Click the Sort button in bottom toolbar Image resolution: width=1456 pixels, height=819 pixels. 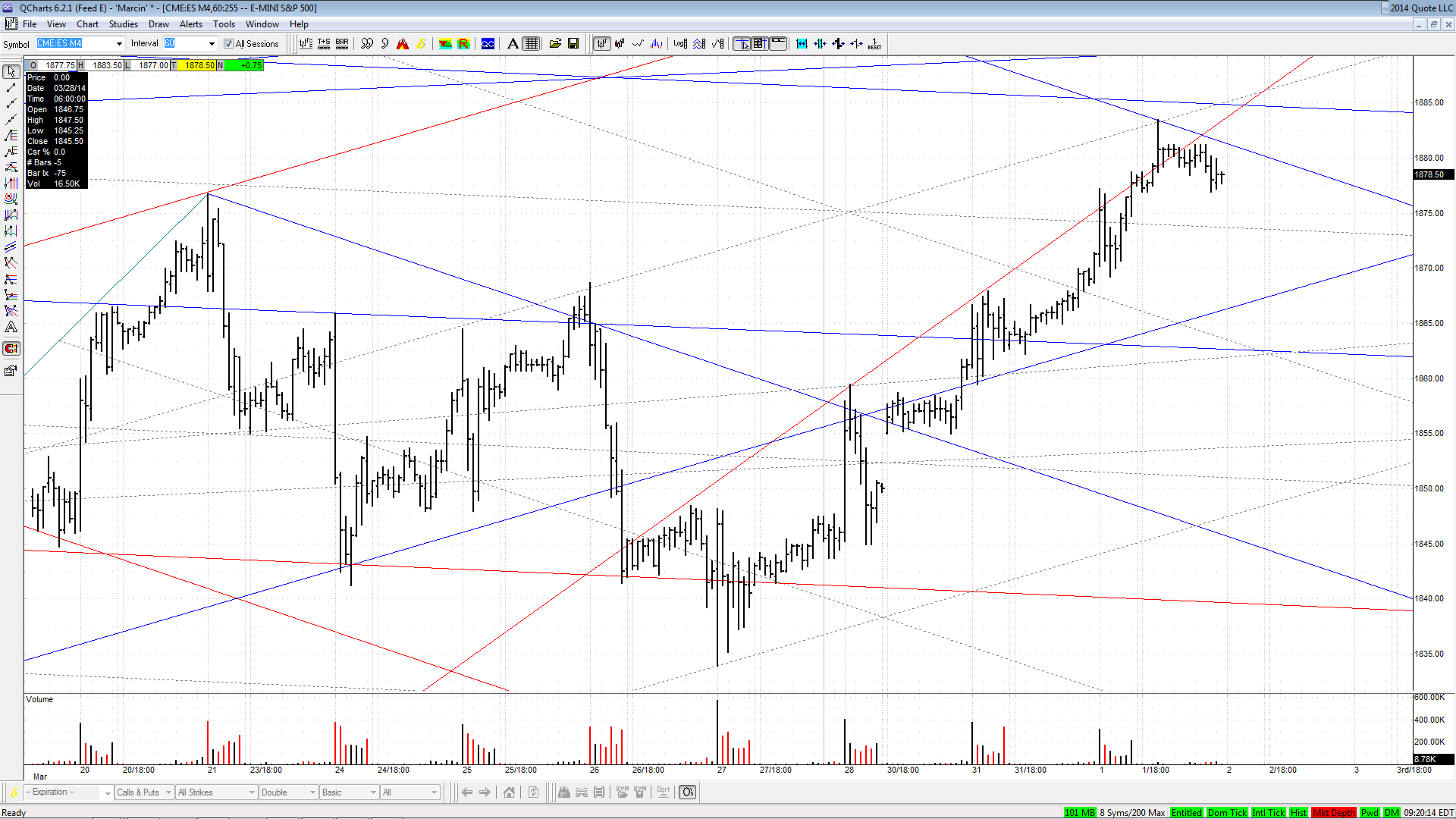664,792
